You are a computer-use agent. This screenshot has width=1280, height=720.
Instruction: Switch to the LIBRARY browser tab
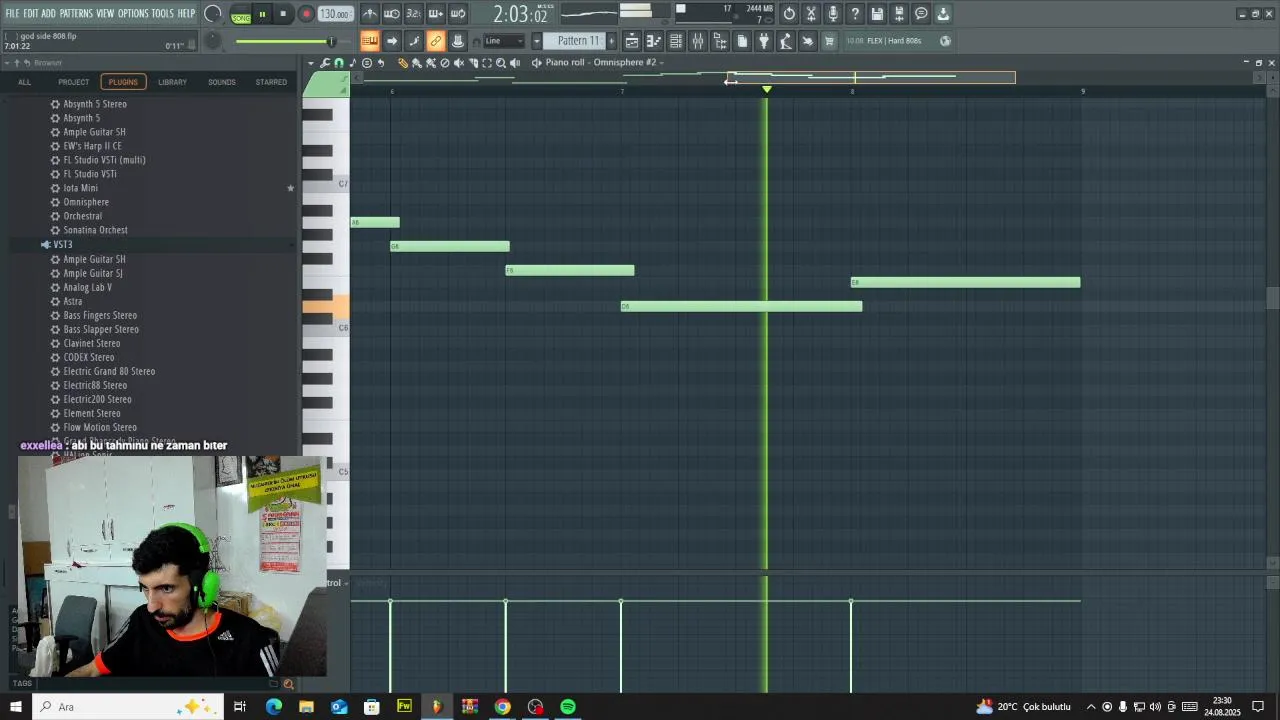coord(172,82)
